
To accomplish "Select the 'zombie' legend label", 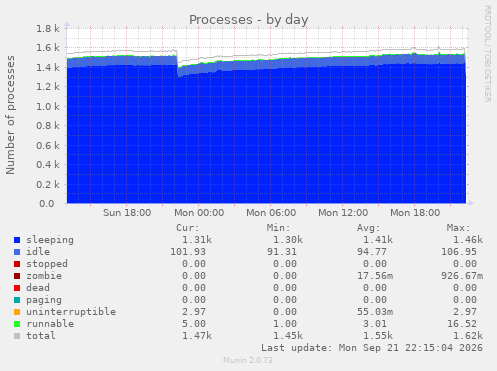I will point(44,276).
